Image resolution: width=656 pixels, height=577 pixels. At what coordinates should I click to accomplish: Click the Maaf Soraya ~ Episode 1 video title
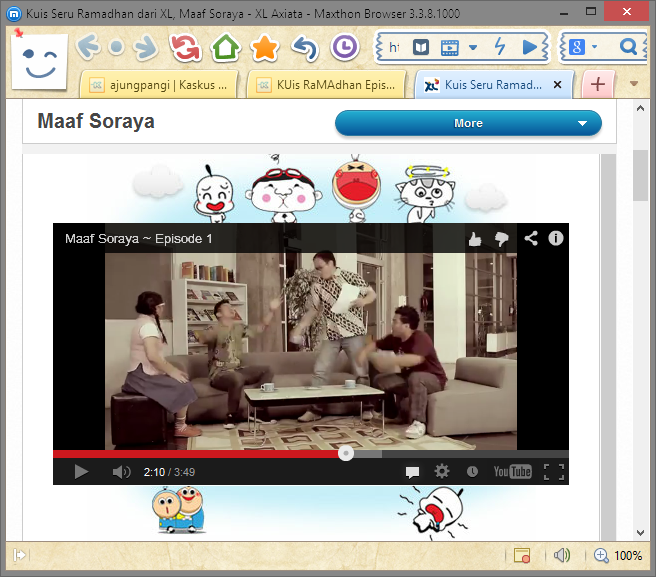pos(138,238)
